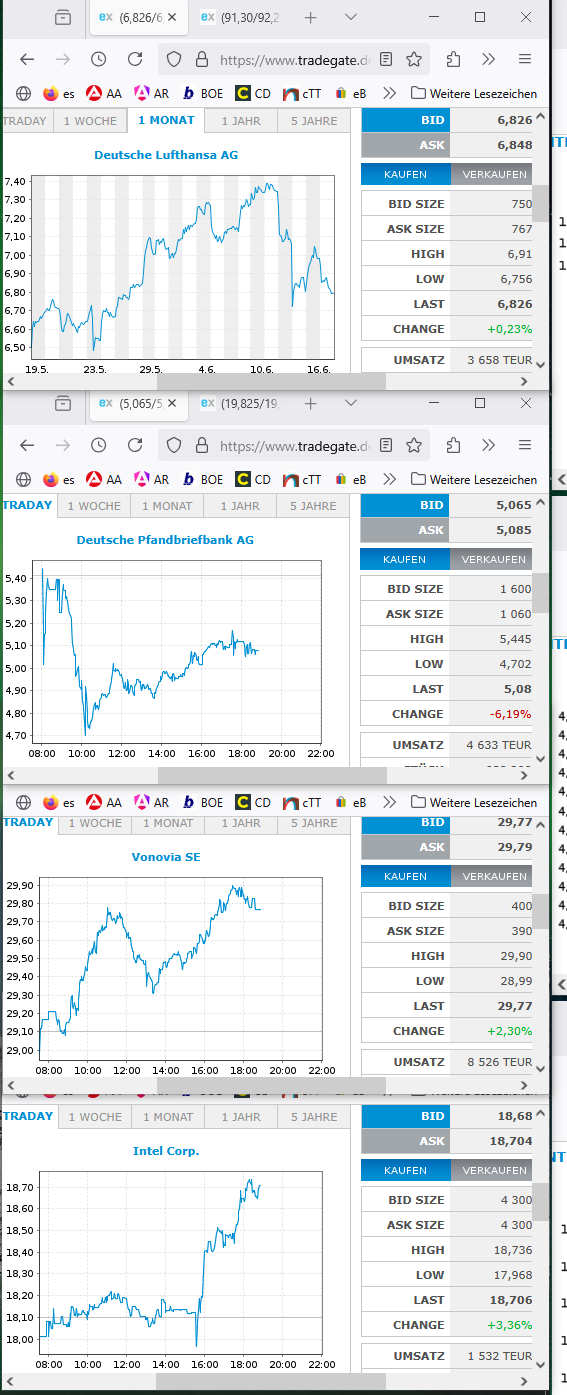This screenshot has height=1395, width=567.
Task: Open the hamburger application menu in the Lufthansa window
Action: click(525, 59)
